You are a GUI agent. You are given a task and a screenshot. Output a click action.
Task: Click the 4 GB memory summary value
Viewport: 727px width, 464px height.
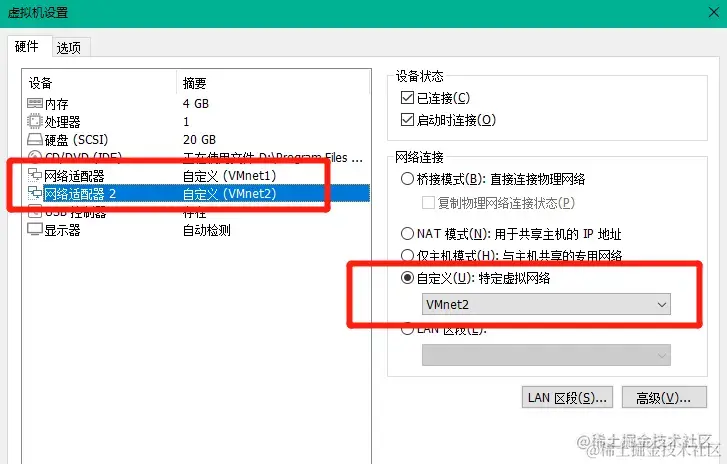click(x=196, y=103)
